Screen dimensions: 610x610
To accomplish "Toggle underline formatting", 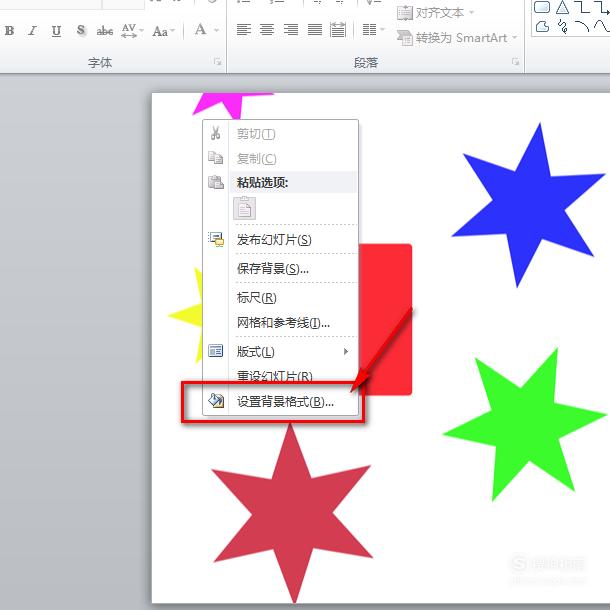I will pos(56,30).
